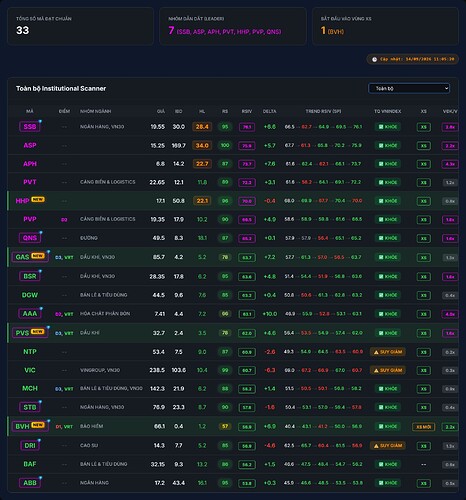466x500 pixels.
Task: Select the AAA ticker
Action: click(x=30, y=314)
